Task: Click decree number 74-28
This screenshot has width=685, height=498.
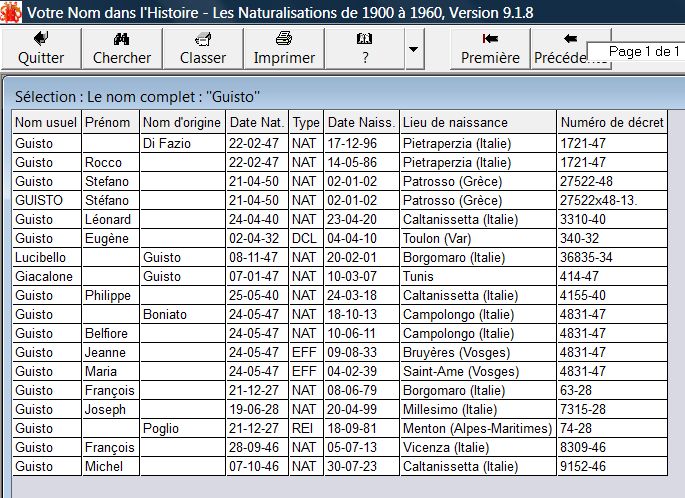Action: [612, 429]
